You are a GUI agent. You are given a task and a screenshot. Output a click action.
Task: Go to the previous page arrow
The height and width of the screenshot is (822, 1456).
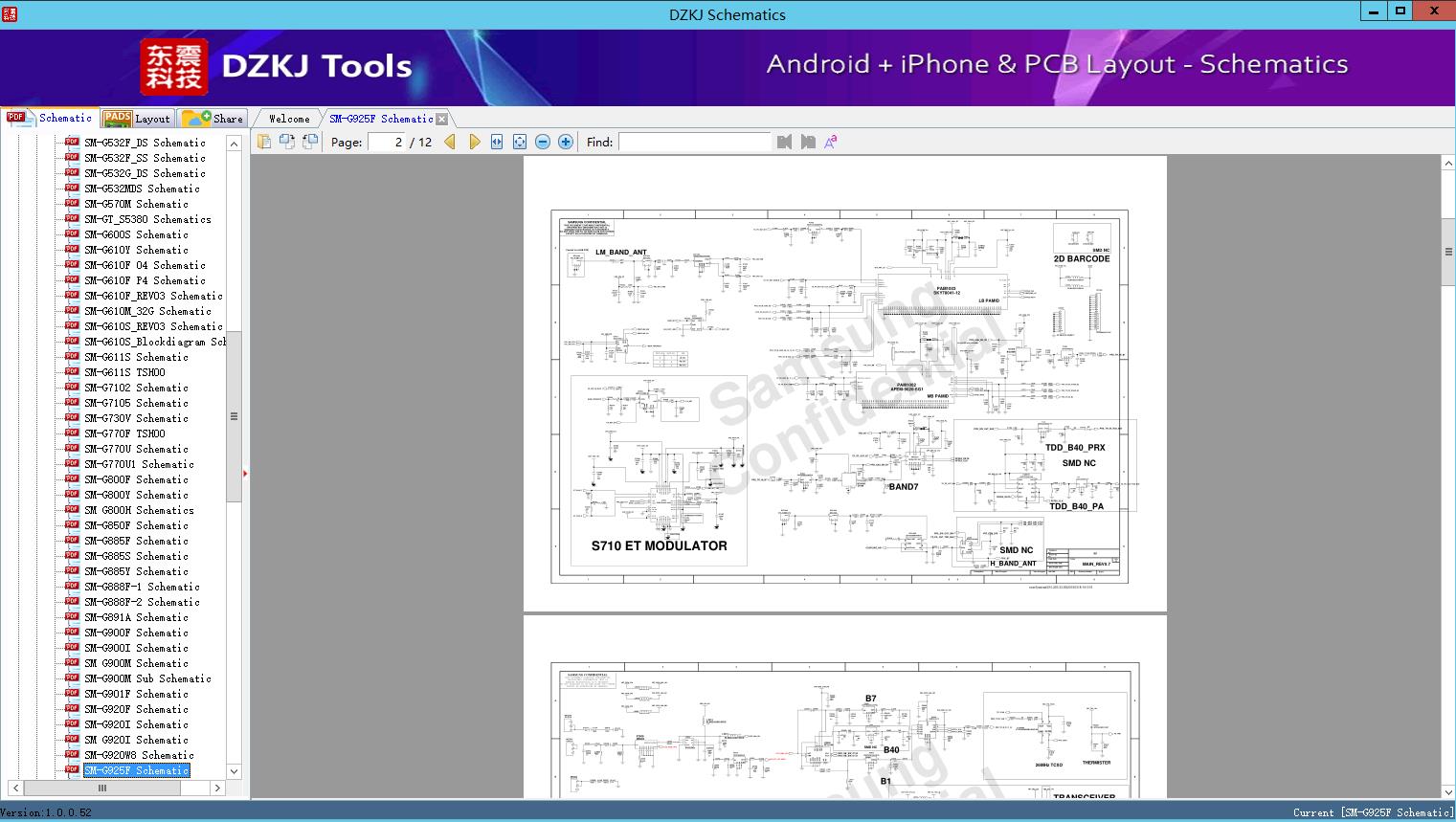click(450, 142)
